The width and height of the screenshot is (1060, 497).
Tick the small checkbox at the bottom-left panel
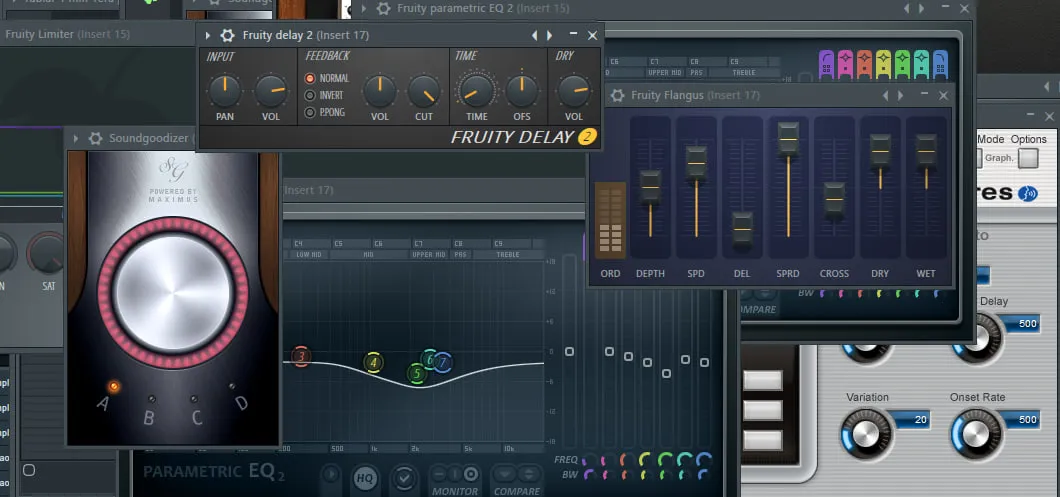point(28,469)
